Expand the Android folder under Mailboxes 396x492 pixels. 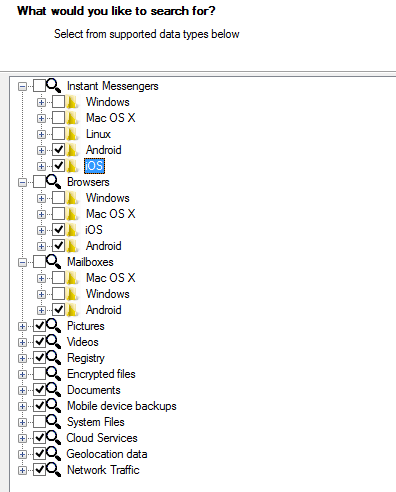pos(41,311)
